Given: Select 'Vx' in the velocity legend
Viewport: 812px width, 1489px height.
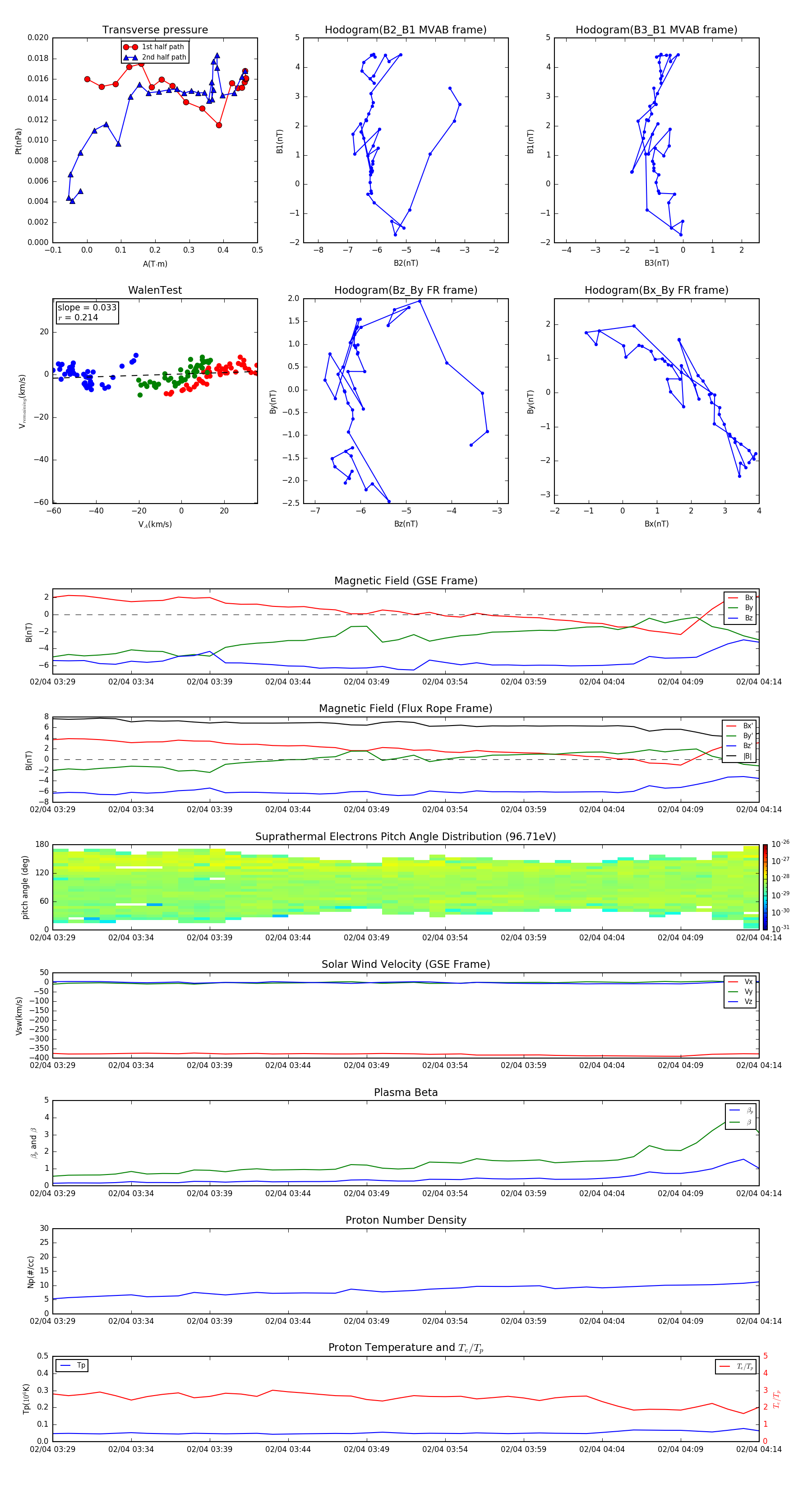Looking at the screenshot, I should (x=741, y=981).
